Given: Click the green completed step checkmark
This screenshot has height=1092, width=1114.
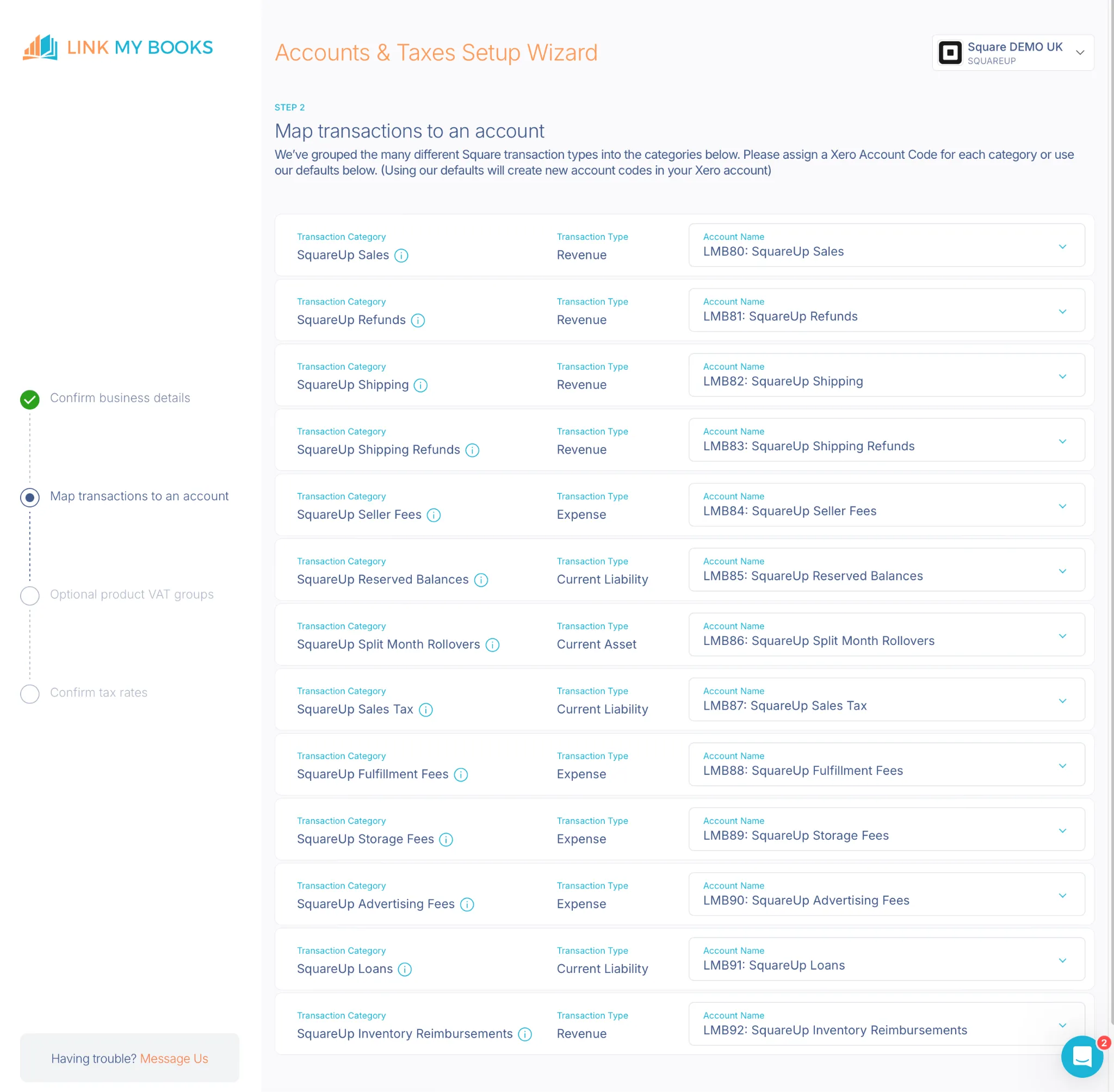Looking at the screenshot, I should (30, 399).
